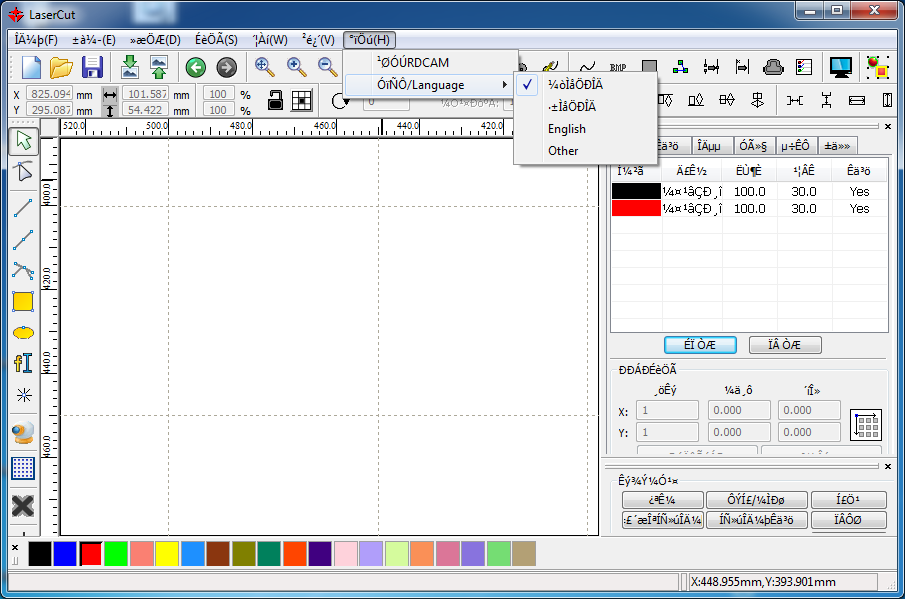Screen dimensions: 905x599
Task: Click the Import down-arrow icon
Action: [x=130, y=68]
